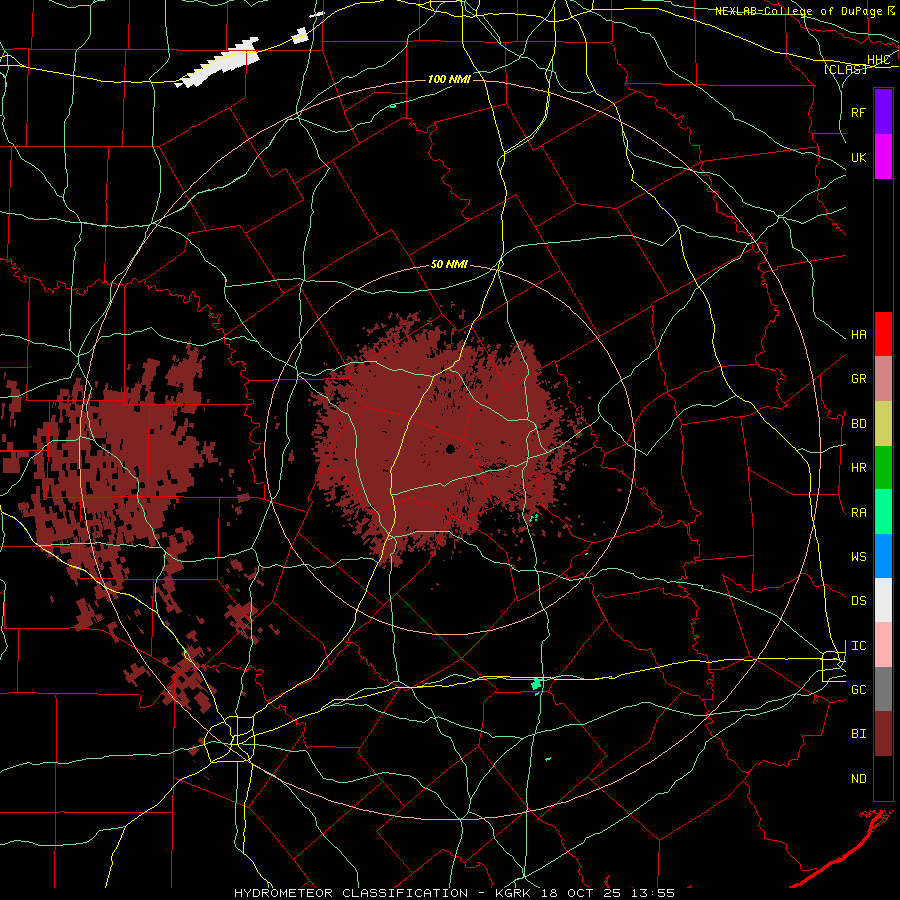The image size is (900, 900).
Task: Click the RA legend label
Action: click(858, 513)
